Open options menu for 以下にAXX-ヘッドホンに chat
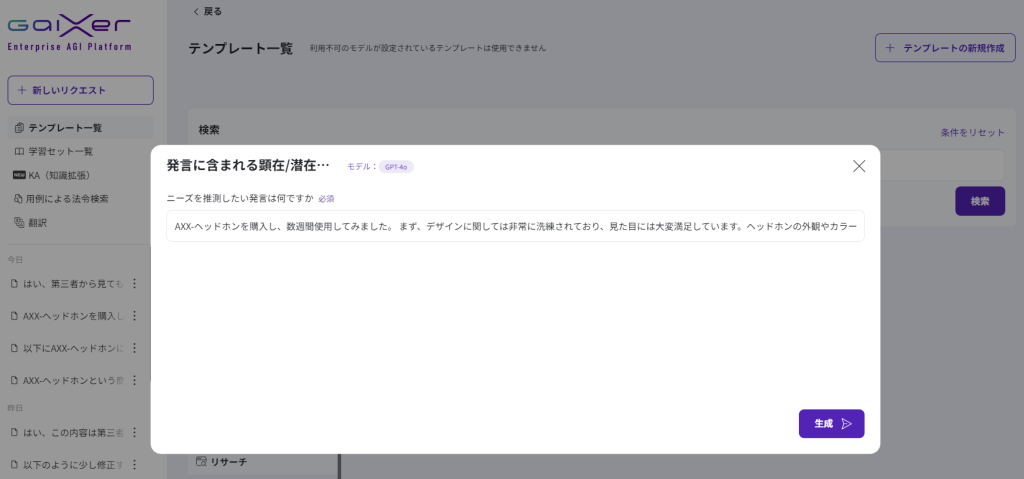 point(134,348)
